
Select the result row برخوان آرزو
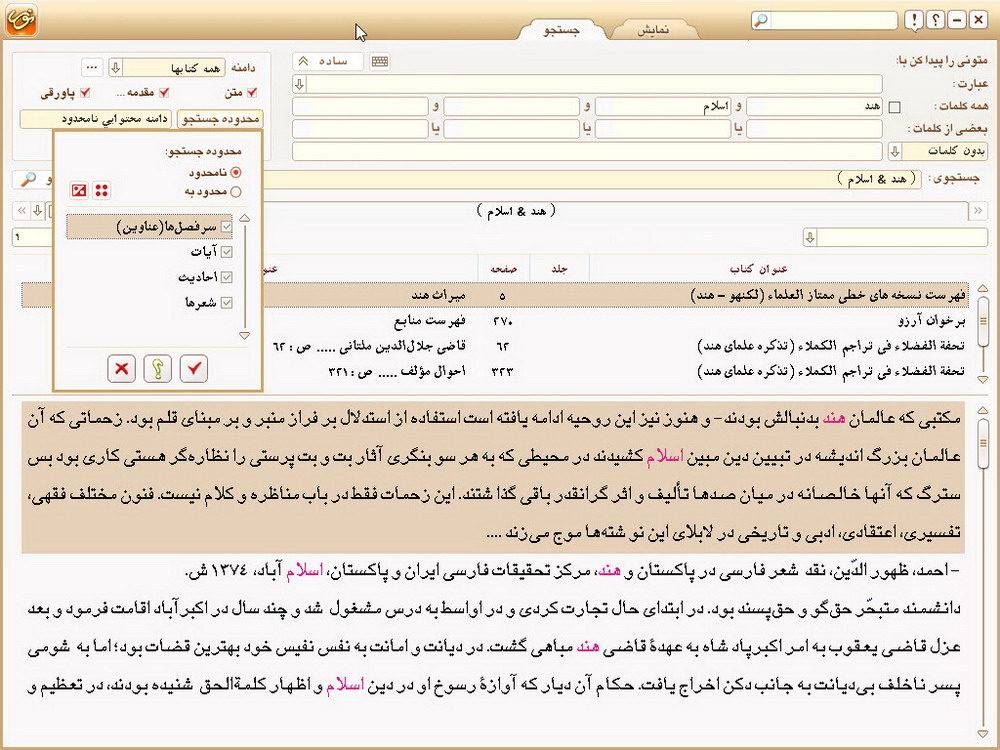495,321
